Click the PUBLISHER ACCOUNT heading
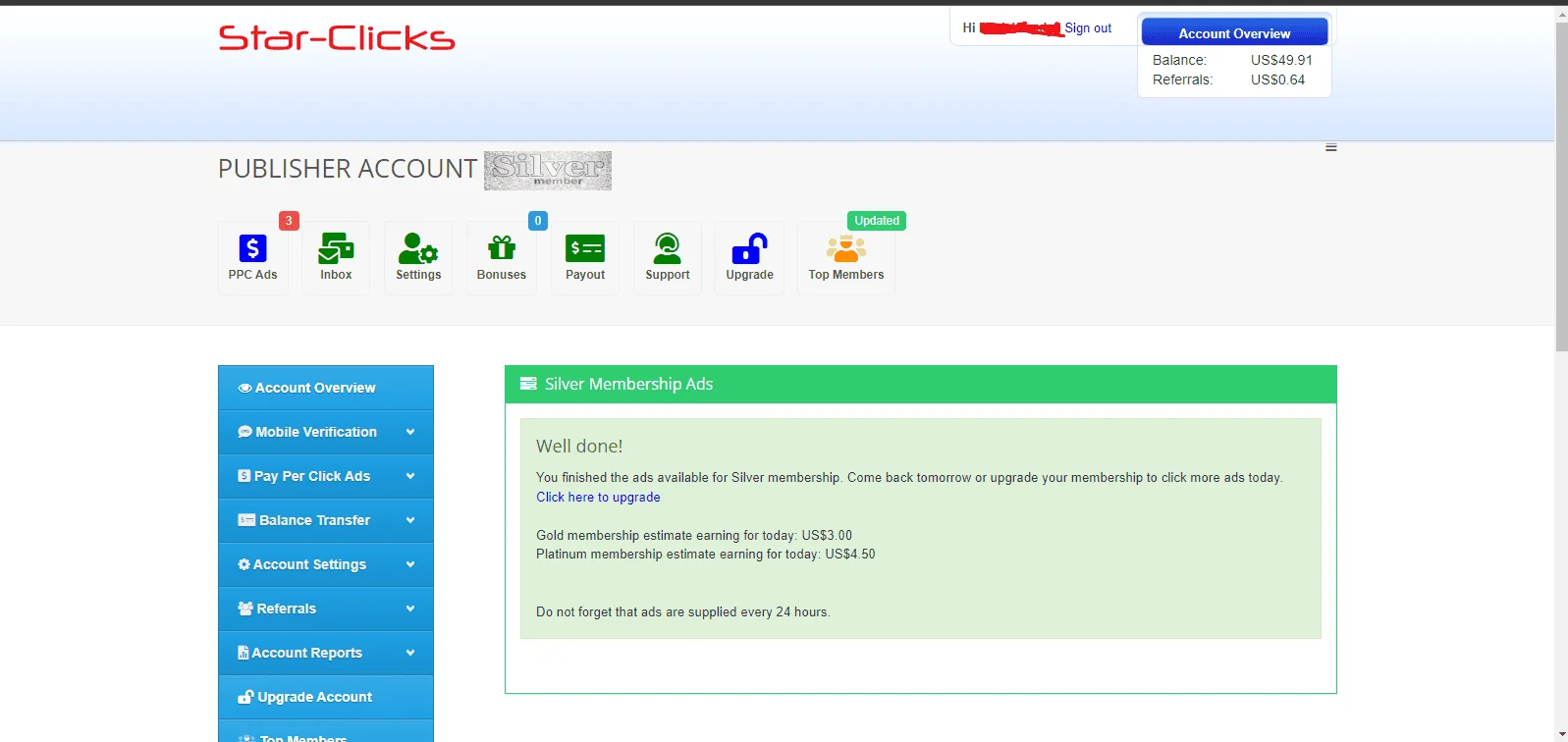Screen dimensions: 1568x742 (348, 169)
